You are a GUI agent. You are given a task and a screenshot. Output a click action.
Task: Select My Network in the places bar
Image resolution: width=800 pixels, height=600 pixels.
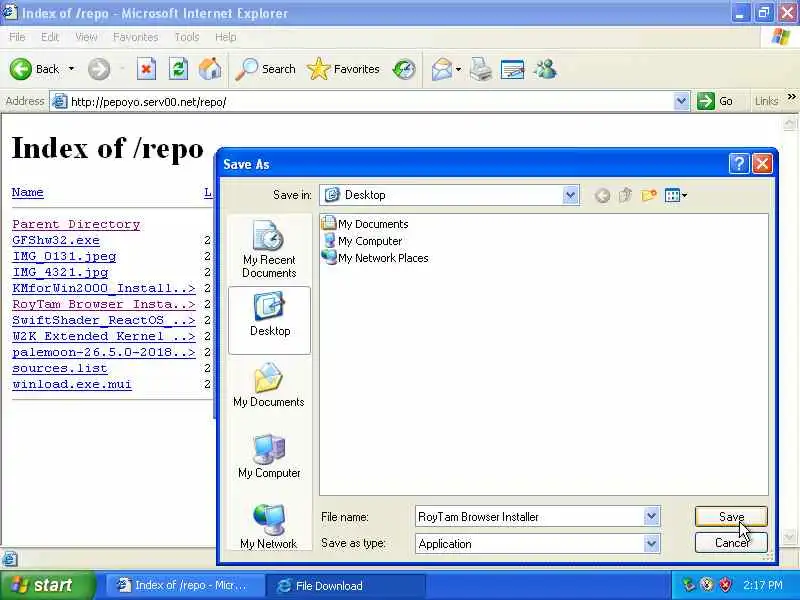[269, 527]
